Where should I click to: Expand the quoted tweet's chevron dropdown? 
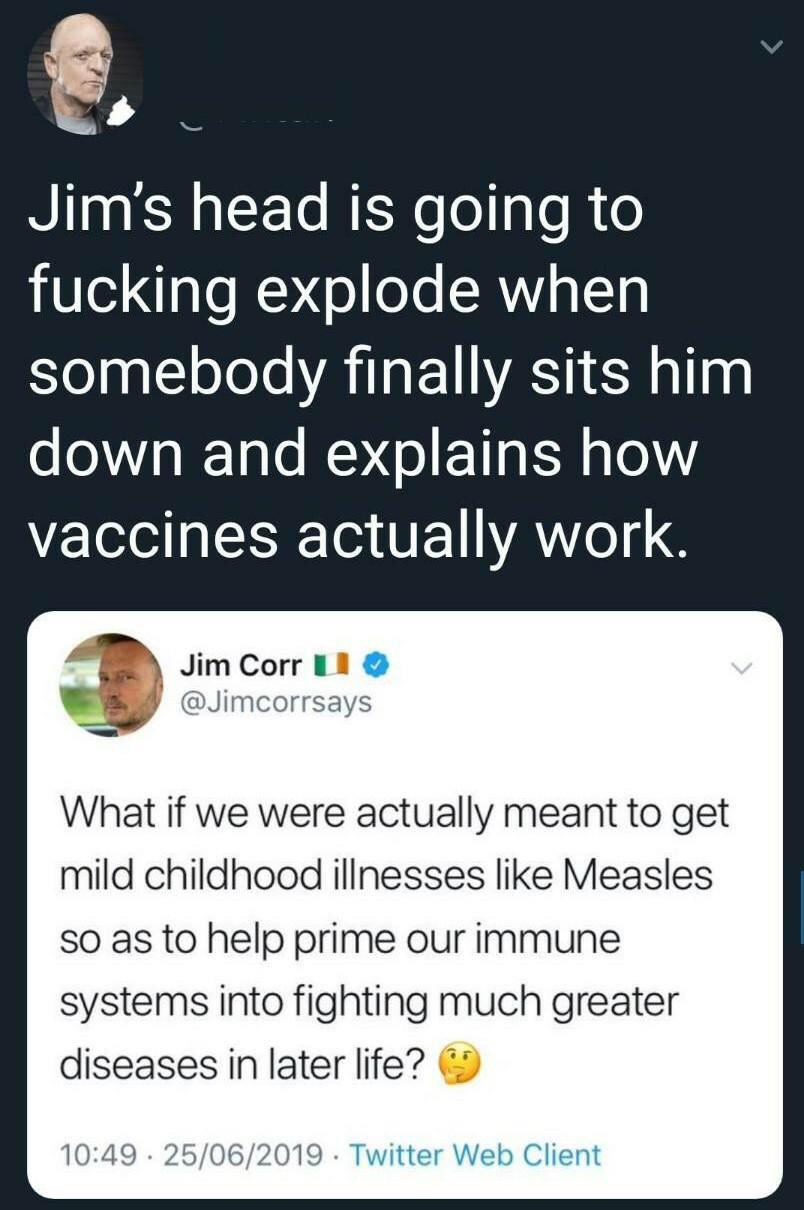click(x=741, y=667)
